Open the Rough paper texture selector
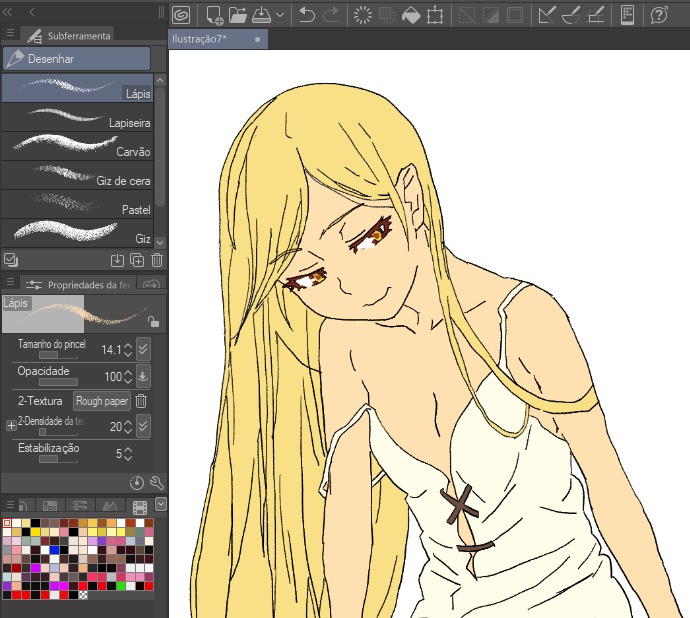This screenshot has height=618, width=690. point(102,401)
